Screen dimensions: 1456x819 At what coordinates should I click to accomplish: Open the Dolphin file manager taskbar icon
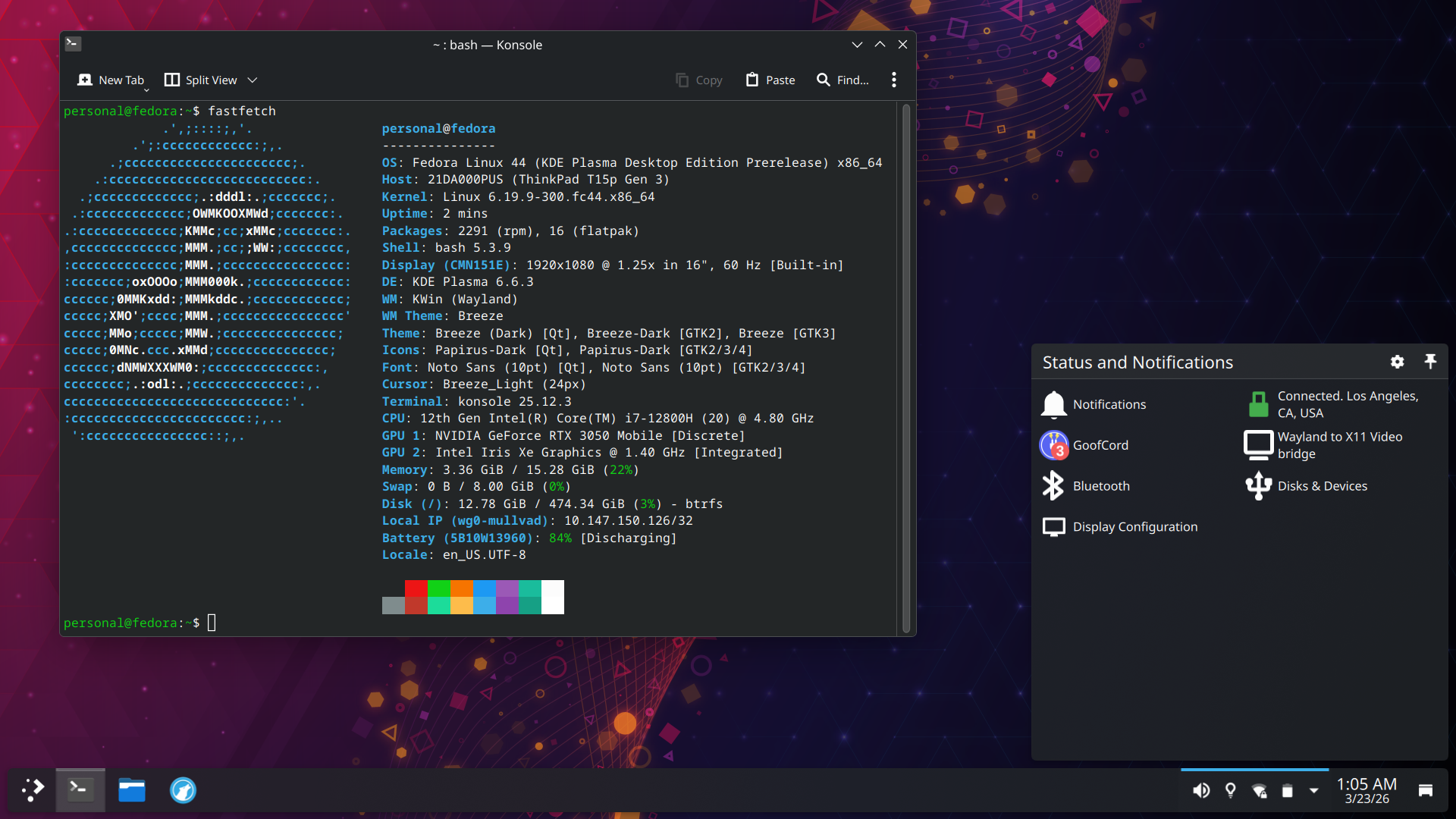coord(132,790)
